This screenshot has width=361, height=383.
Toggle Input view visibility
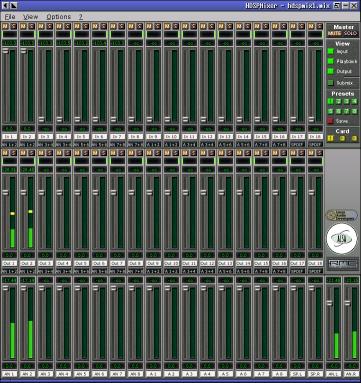click(x=331, y=51)
